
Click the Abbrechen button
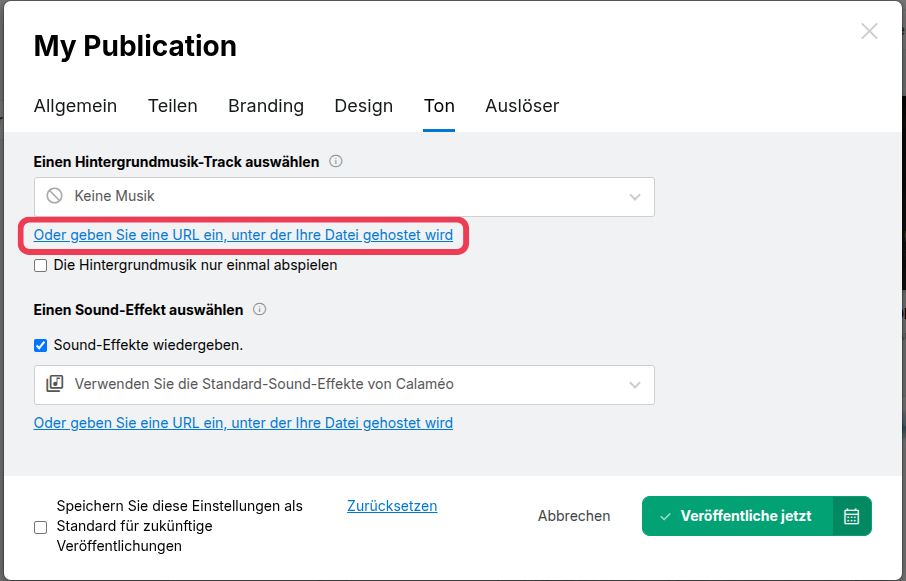click(x=574, y=516)
